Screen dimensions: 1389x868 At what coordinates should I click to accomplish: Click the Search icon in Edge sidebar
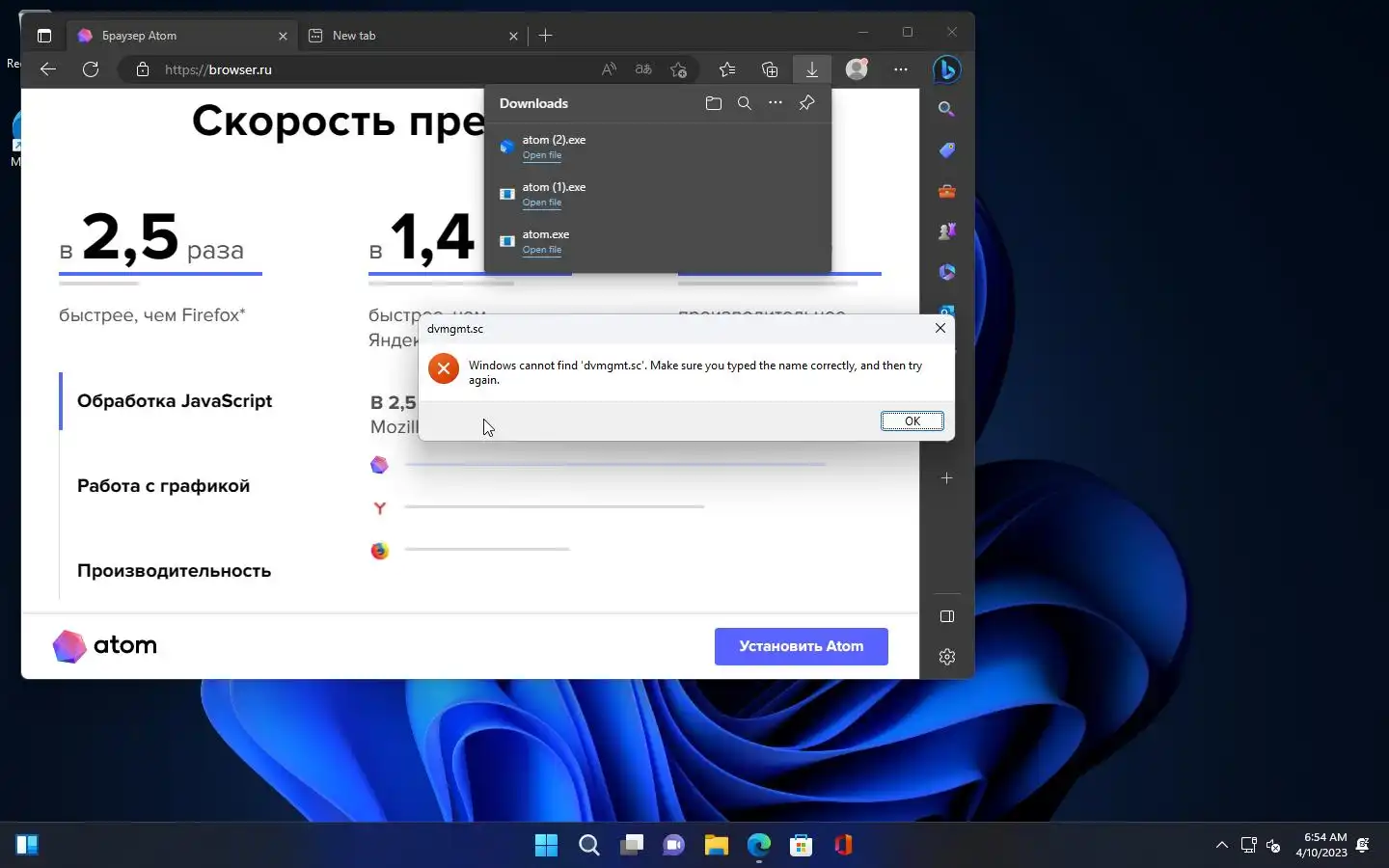947,110
